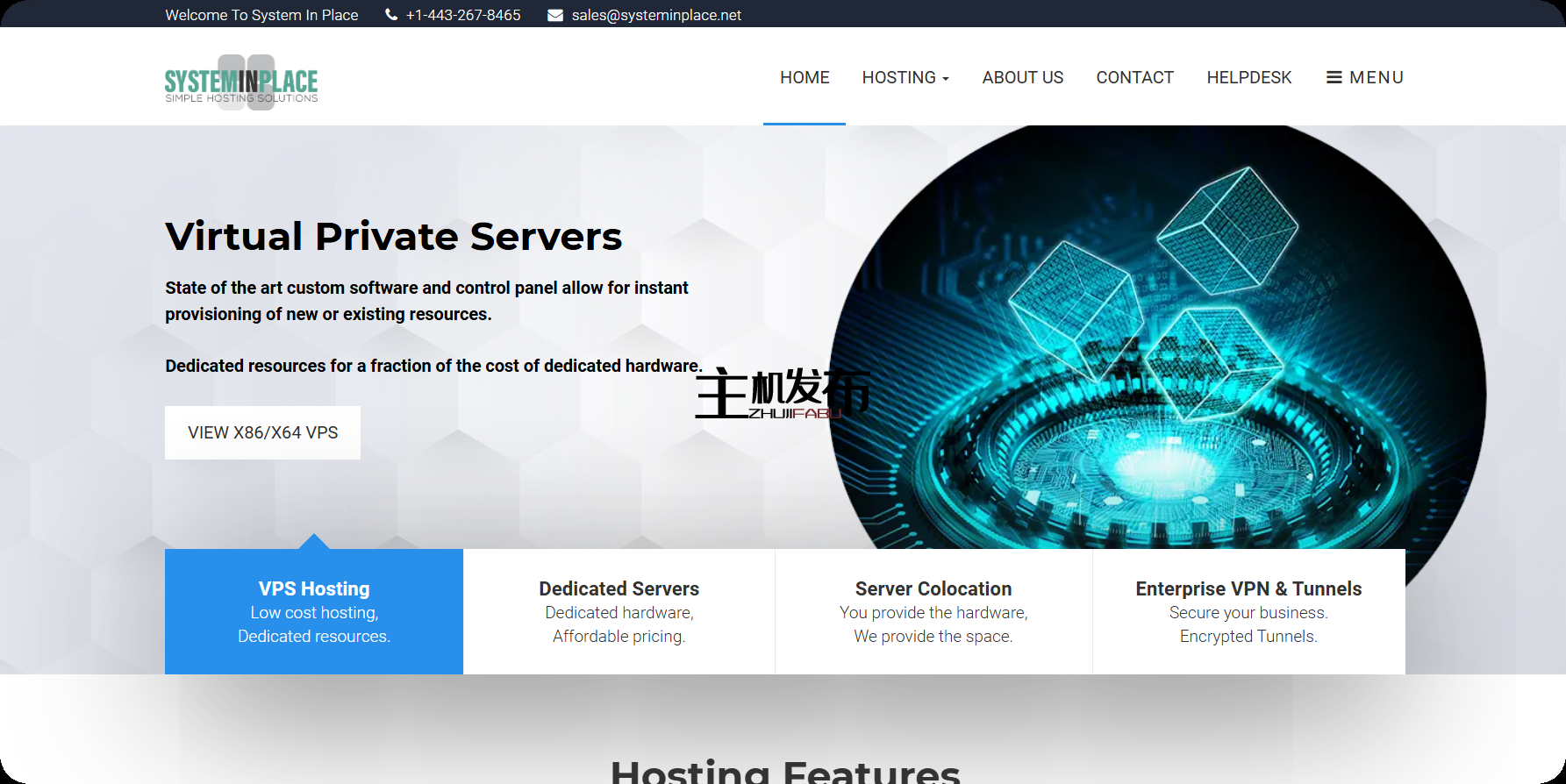Click the Hosting Features heading
This screenshot has height=784, width=1566.
coord(784,770)
